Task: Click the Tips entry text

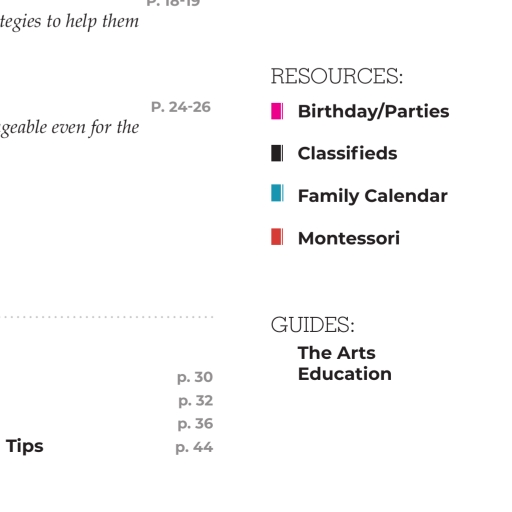Action: click(x=25, y=446)
